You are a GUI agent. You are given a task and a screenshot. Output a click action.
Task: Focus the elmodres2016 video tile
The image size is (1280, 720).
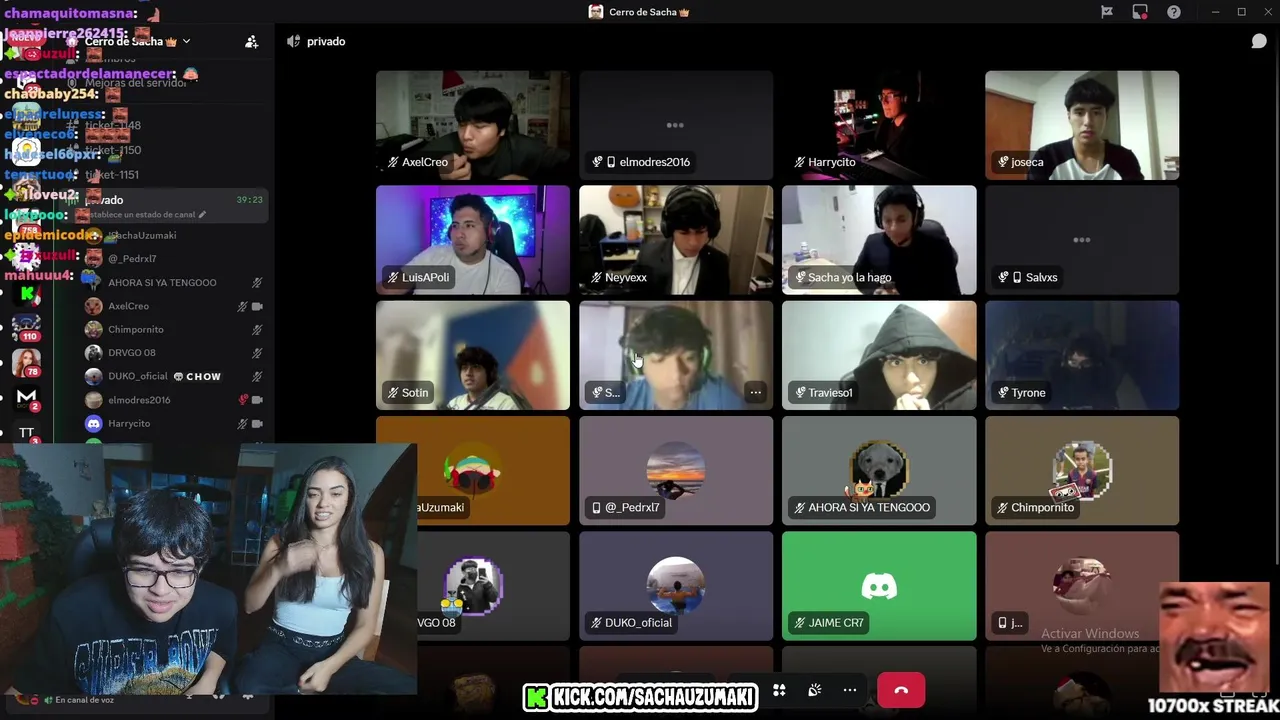[x=676, y=125]
